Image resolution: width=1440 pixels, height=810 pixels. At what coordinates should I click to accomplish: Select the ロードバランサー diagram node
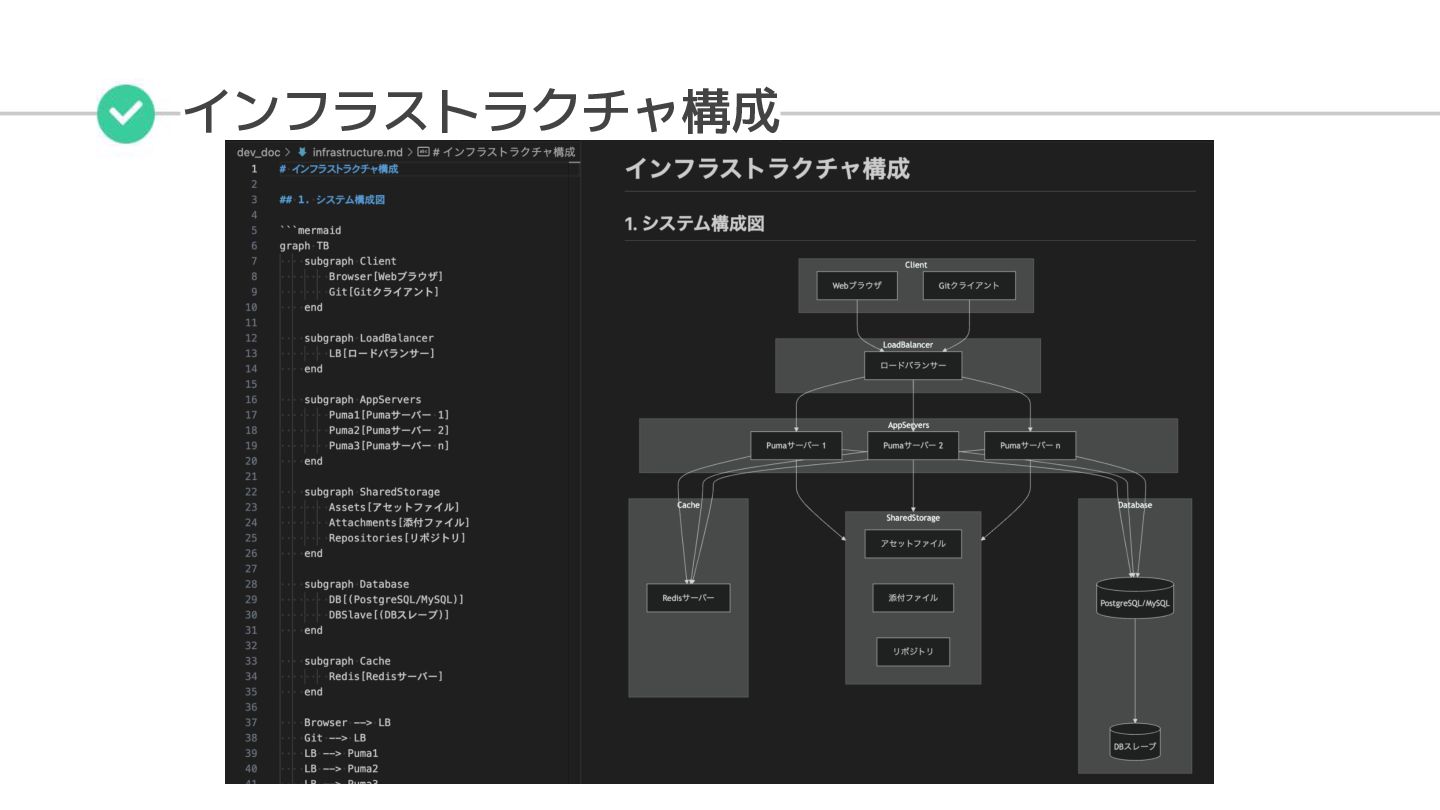(913, 366)
